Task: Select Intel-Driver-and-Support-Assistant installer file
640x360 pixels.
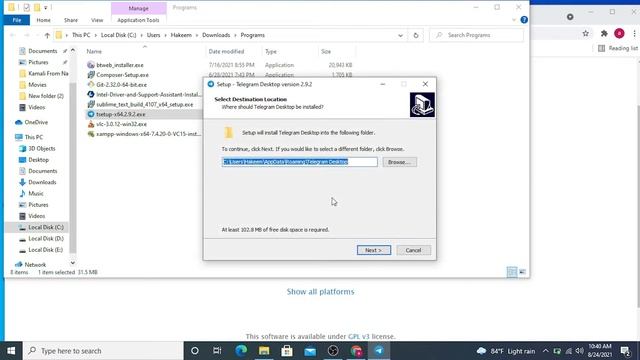Action: point(149,94)
